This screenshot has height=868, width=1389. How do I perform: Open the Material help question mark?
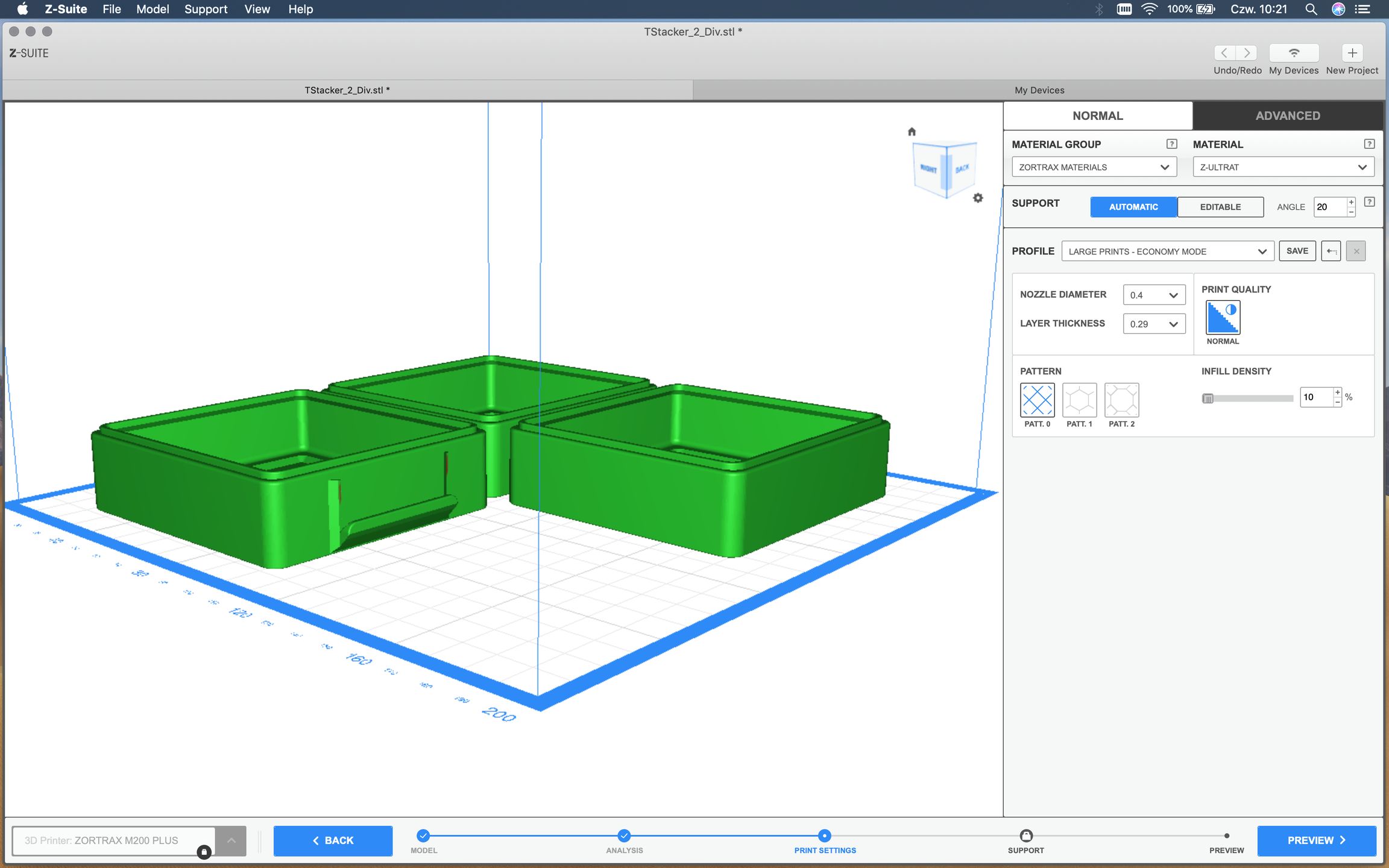tap(1369, 144)
